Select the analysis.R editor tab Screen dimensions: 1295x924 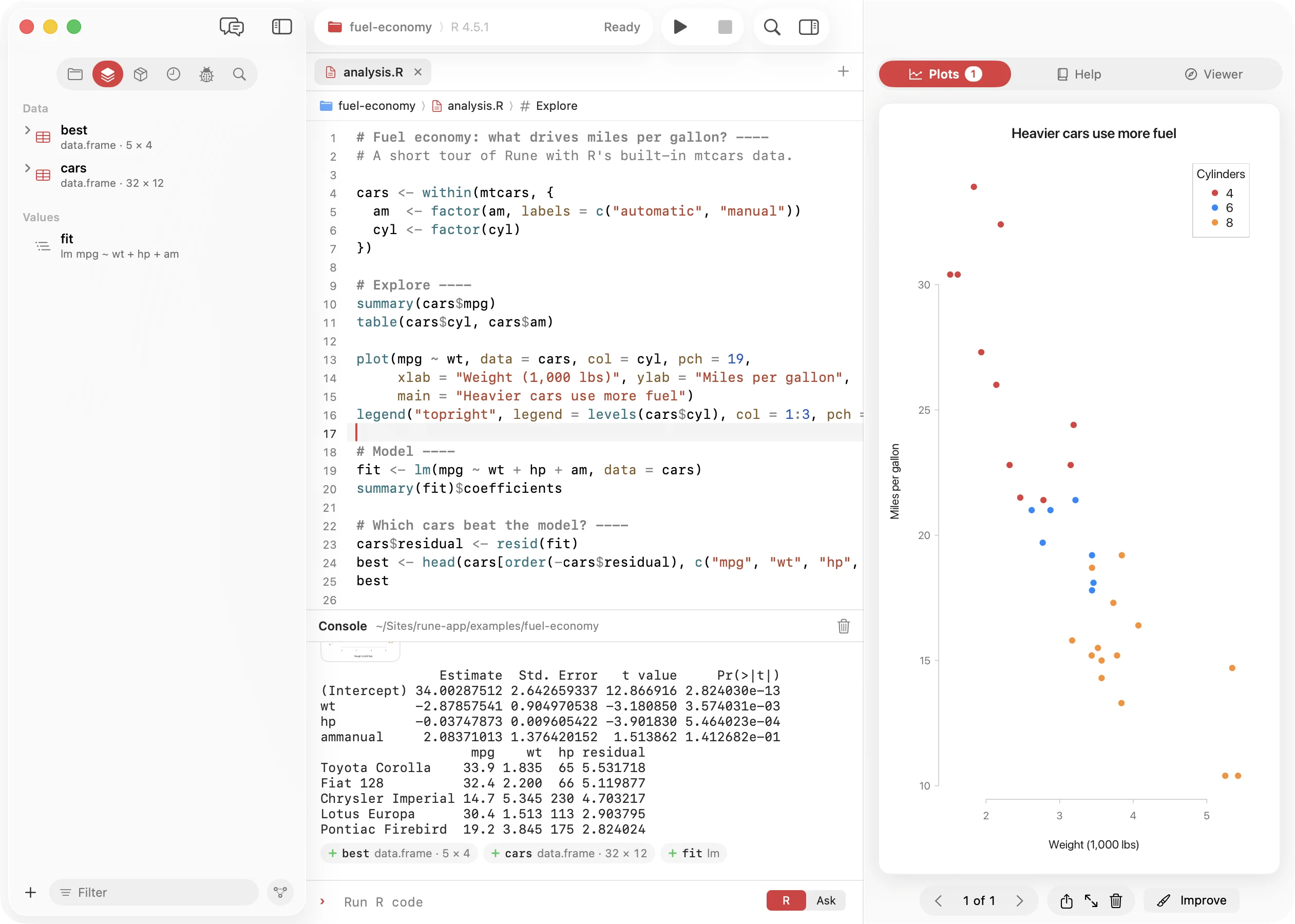372,72
